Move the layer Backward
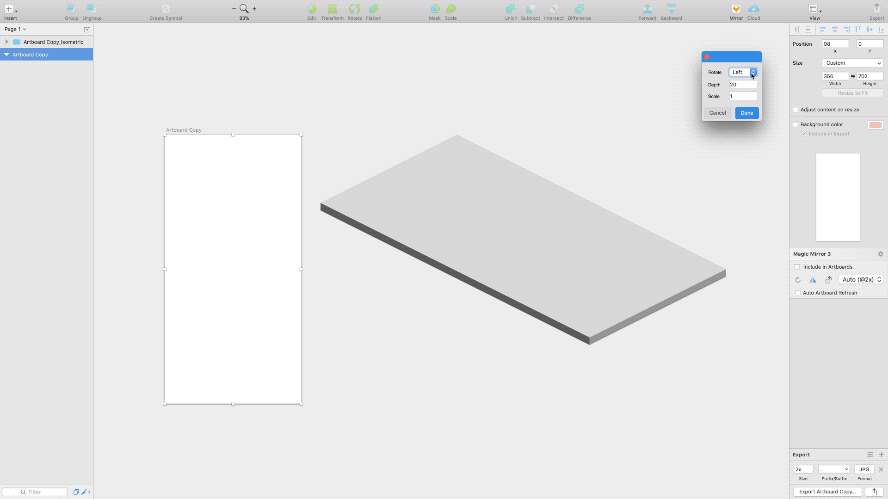Image resolution: width=888 pixels, height=499 pixels. point(671,9)
